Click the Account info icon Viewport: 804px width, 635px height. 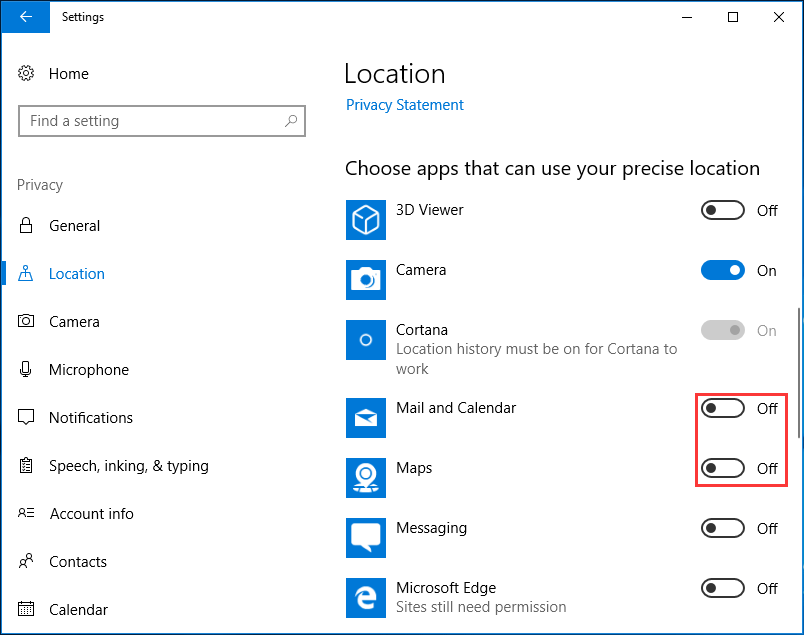click(26, 513)
